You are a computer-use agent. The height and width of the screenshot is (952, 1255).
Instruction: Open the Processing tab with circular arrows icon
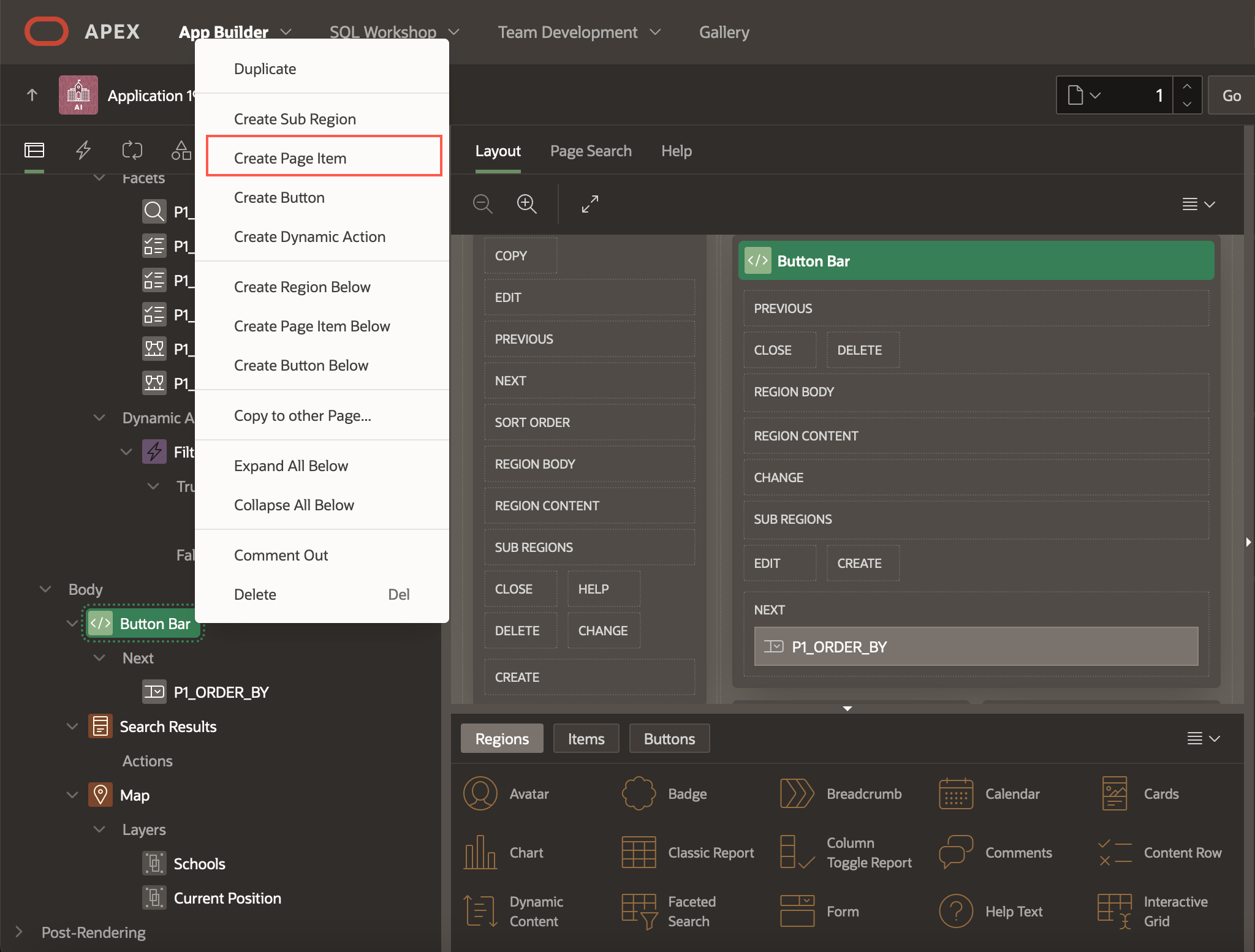click(132, 150)
